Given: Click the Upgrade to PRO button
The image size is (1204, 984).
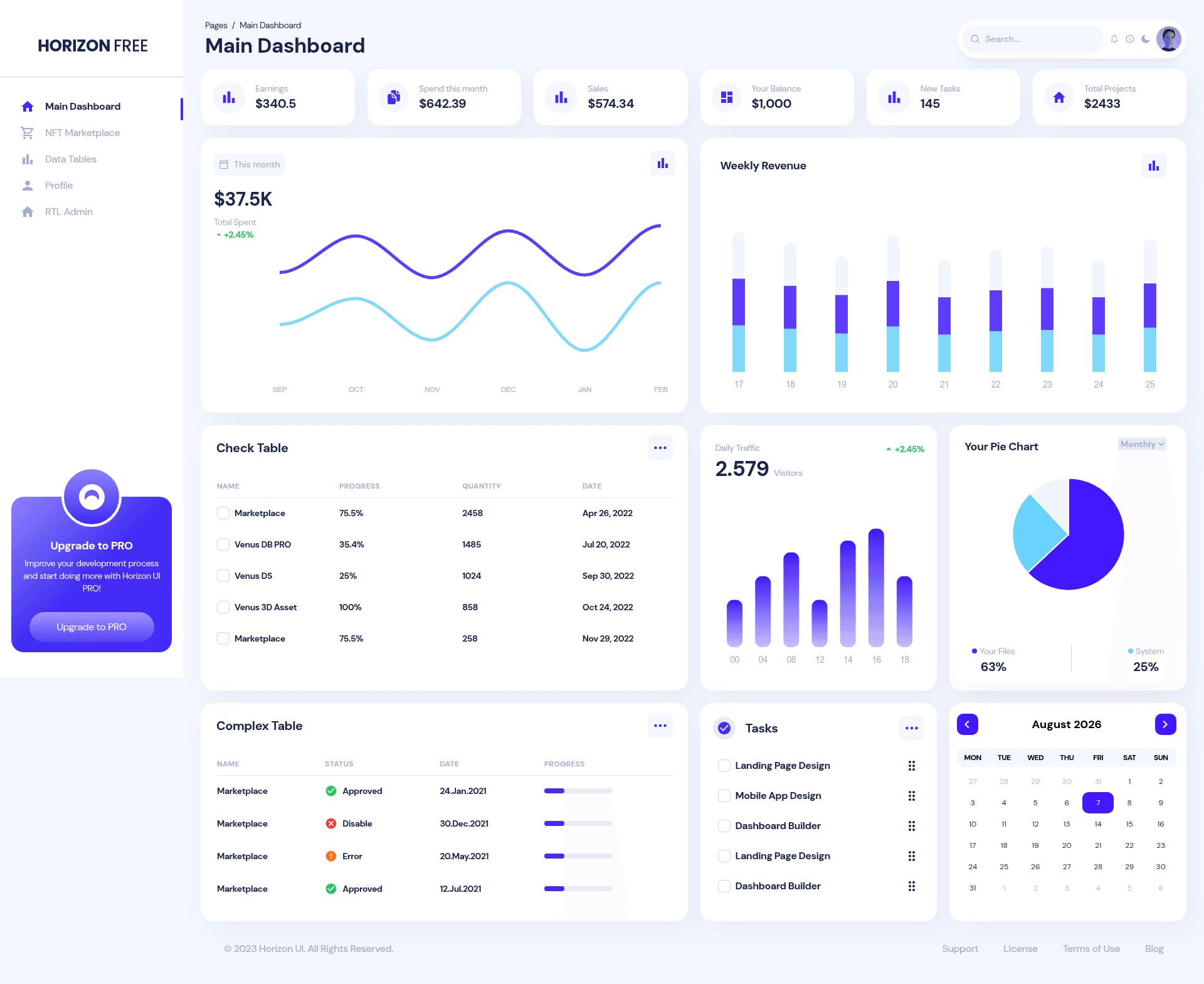Looking at the screenshot, I should click(x=92, y=627).
